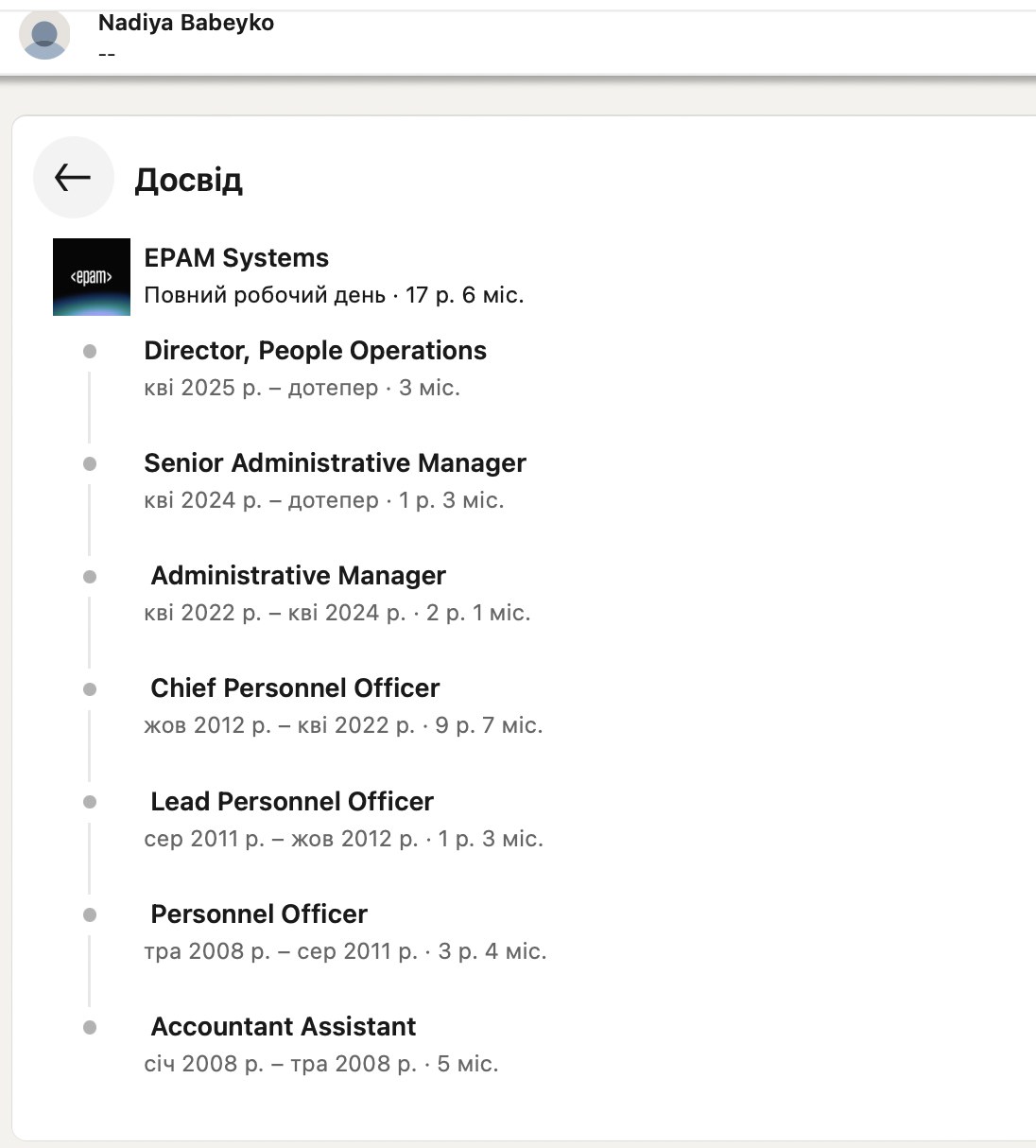Click the timeline dot beside Accountant Assistant
Screen dimensions: 1036x1148
90,1027
